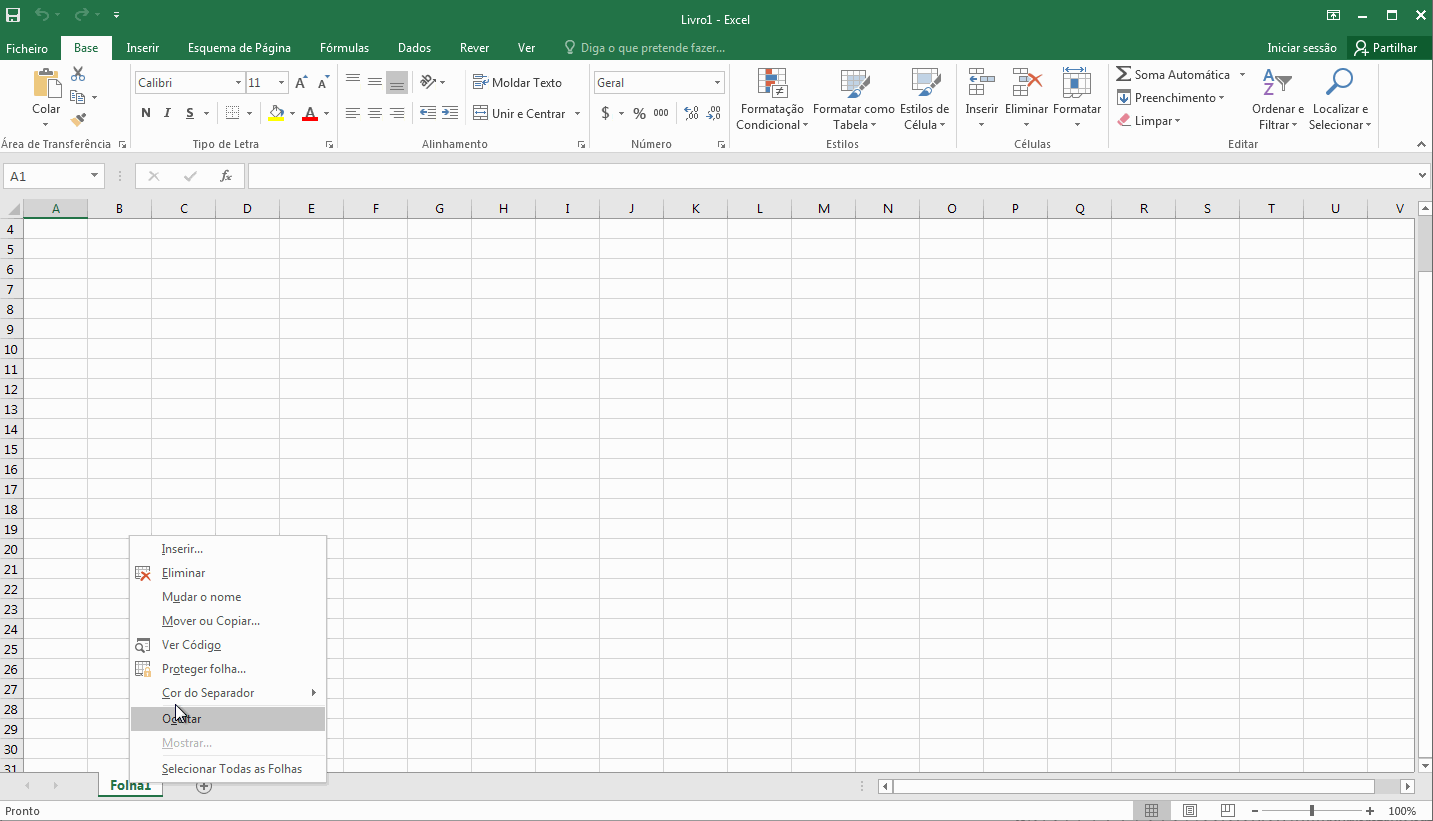This screenshot has height=821, width=1433.
Task: Click the thousands separator 000 icon
Action: (x=661, y=113)
